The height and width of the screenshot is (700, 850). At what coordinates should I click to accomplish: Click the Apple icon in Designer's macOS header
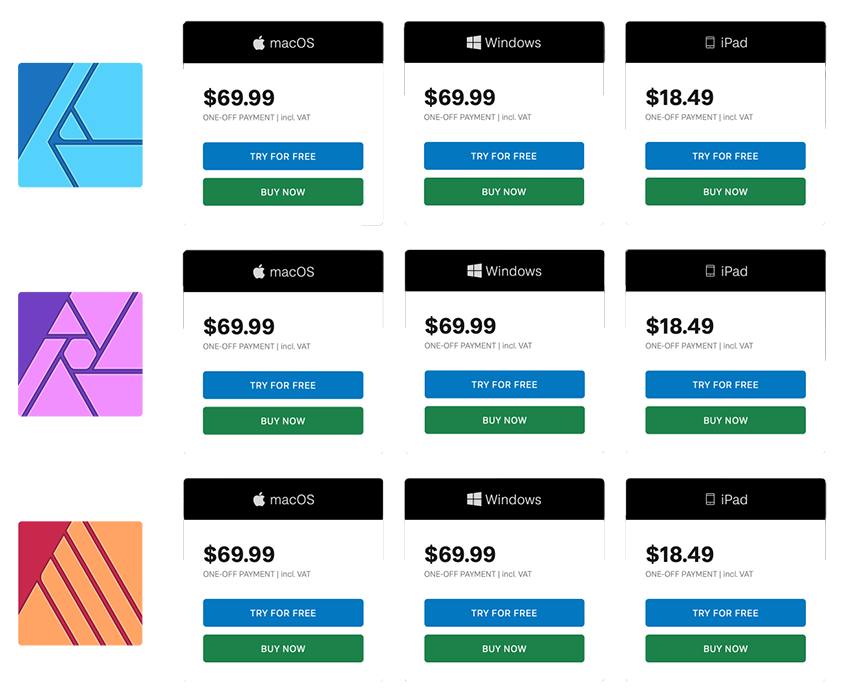pyautogui.click(x=259, y=43)
